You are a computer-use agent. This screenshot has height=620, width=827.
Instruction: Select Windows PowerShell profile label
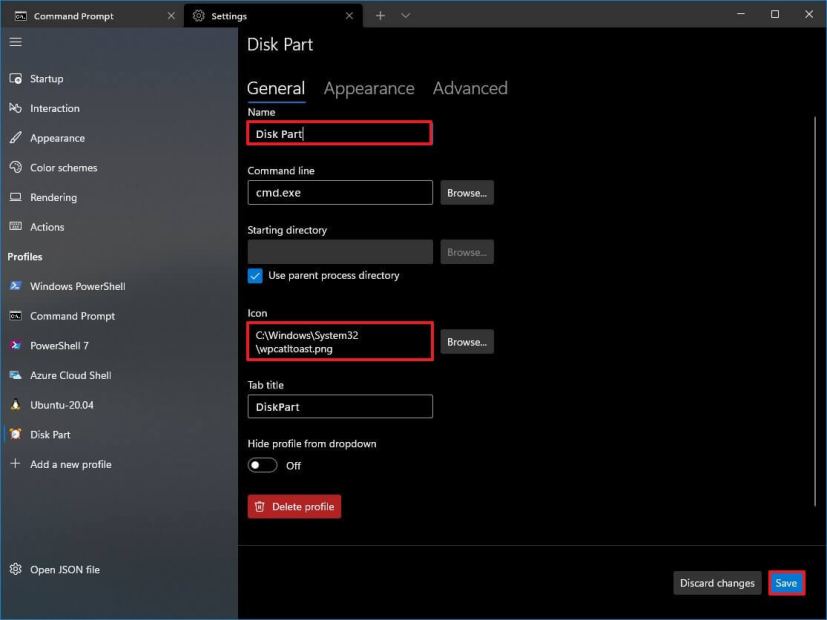point(78,286)
